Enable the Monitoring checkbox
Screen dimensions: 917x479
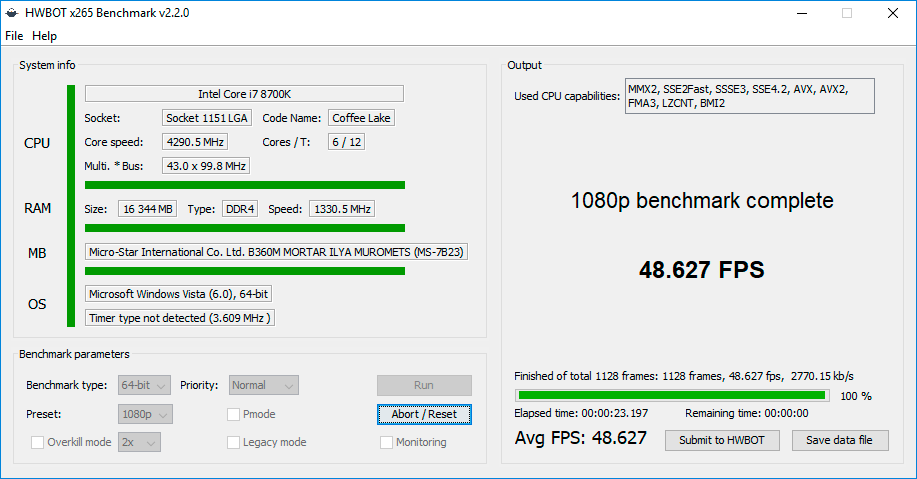387,442
